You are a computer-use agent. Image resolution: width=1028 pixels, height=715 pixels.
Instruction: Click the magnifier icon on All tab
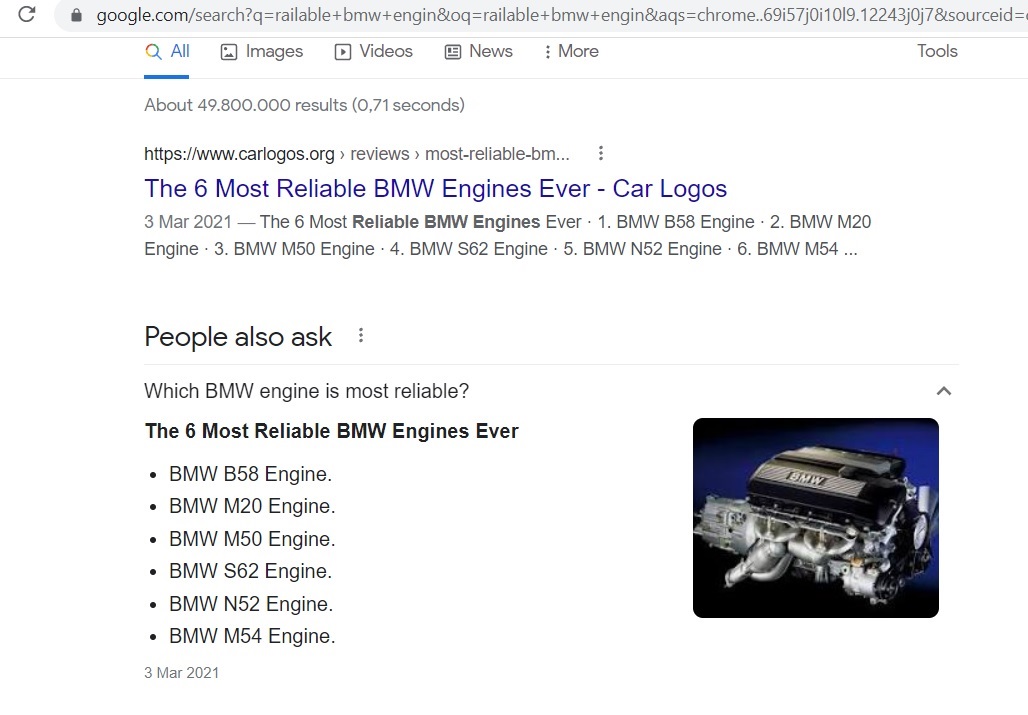tap(153, 52)
